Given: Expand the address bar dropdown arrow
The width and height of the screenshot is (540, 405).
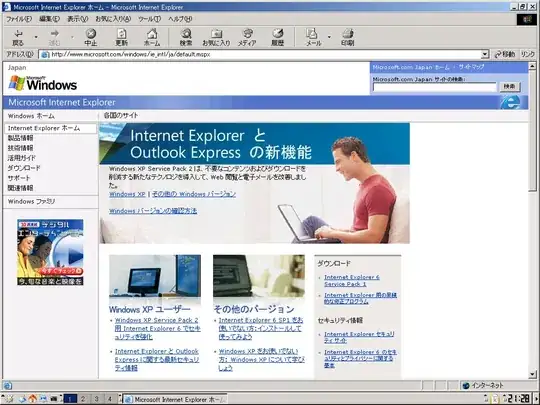Looking at the screenshot, I should point(485,54).
